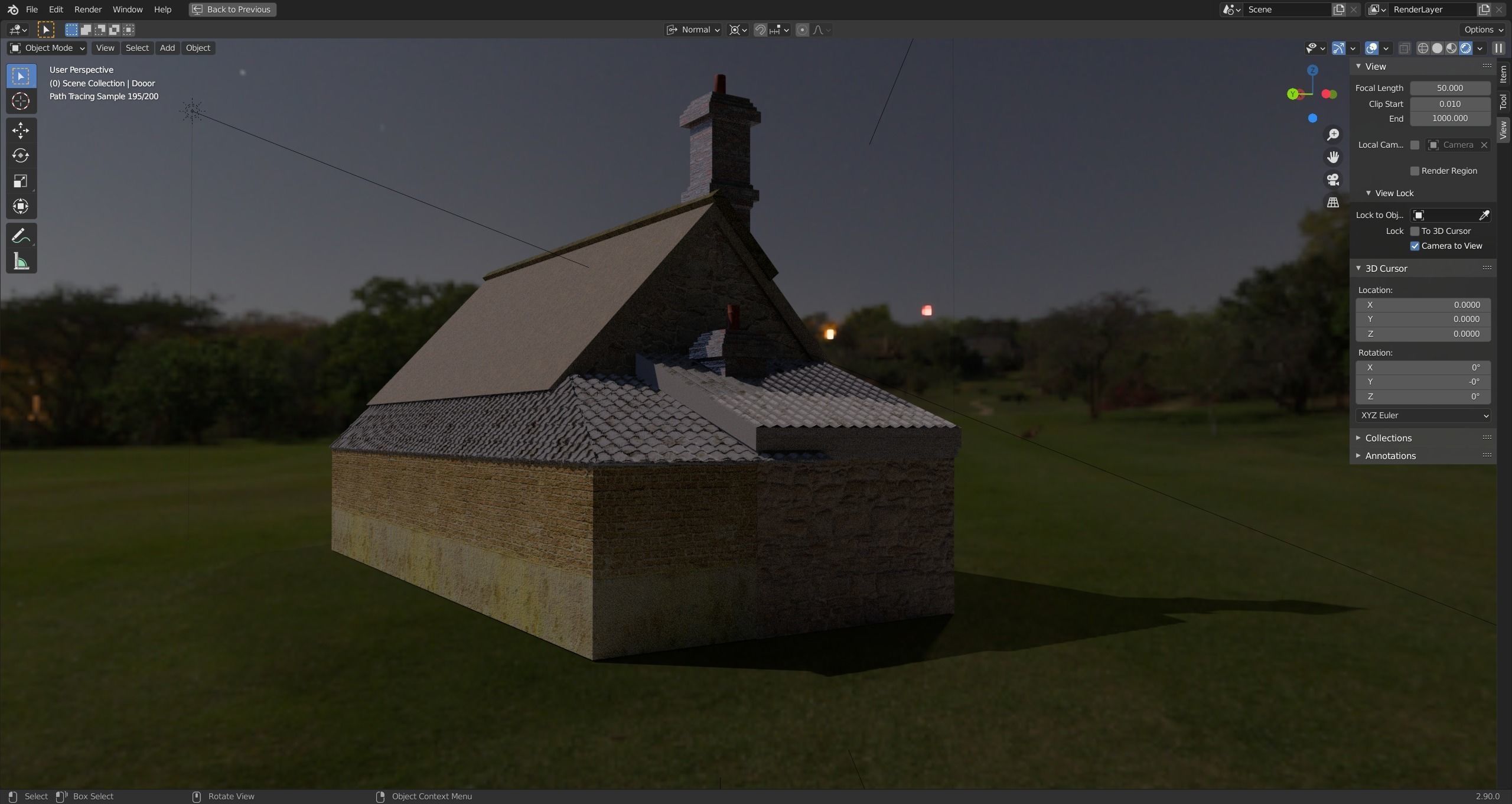The width and height of the screenshot is (1512, 804).
Task: Click the Z axis on navigation gizmo
Action: [x=1312, y=70]
